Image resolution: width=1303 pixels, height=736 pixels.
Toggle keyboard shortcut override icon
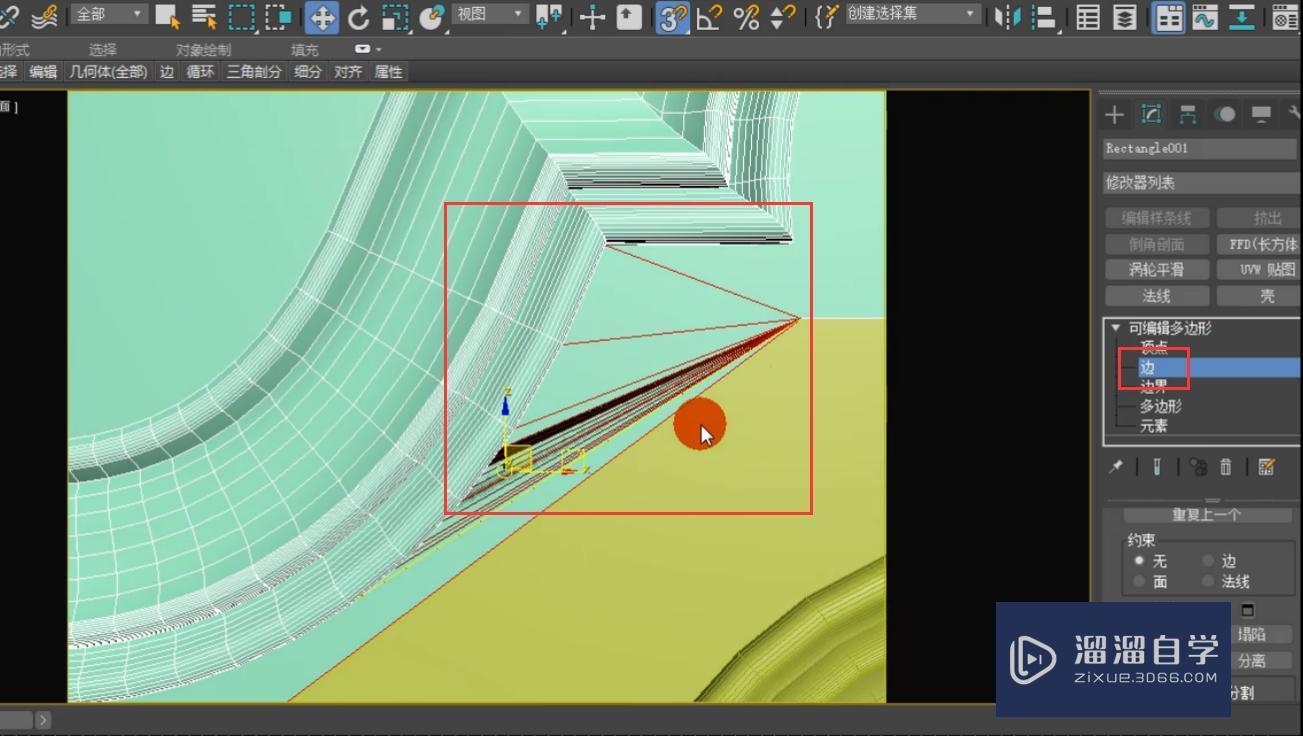pyautogui.click(x=629, y=16)
